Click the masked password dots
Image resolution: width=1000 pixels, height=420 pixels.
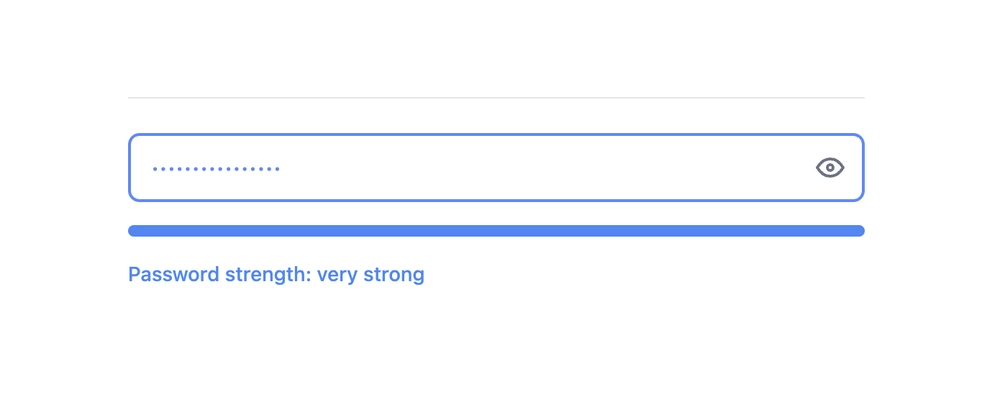click(216, 169)
